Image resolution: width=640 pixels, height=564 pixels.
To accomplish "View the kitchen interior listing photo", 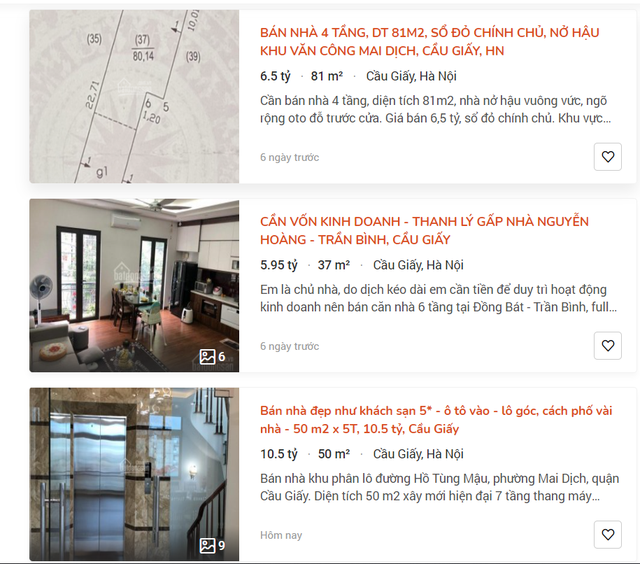I will [x=134, y=285].
